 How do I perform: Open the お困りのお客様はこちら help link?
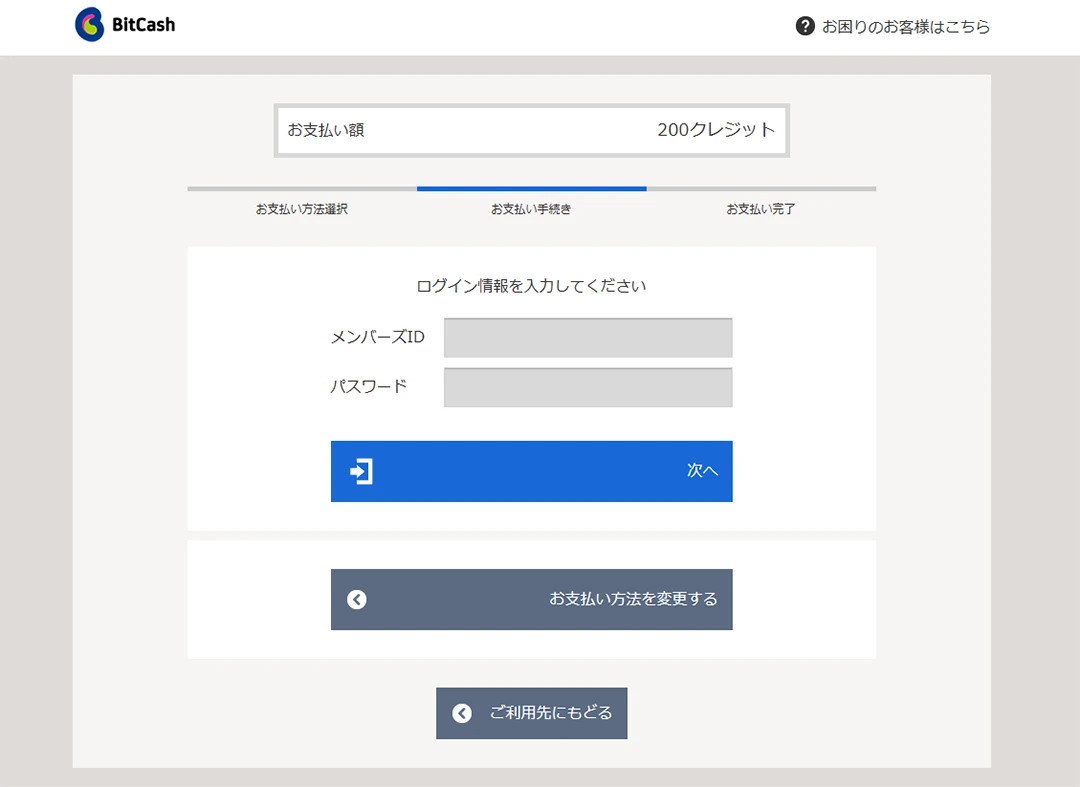click(x=905, y=27)
